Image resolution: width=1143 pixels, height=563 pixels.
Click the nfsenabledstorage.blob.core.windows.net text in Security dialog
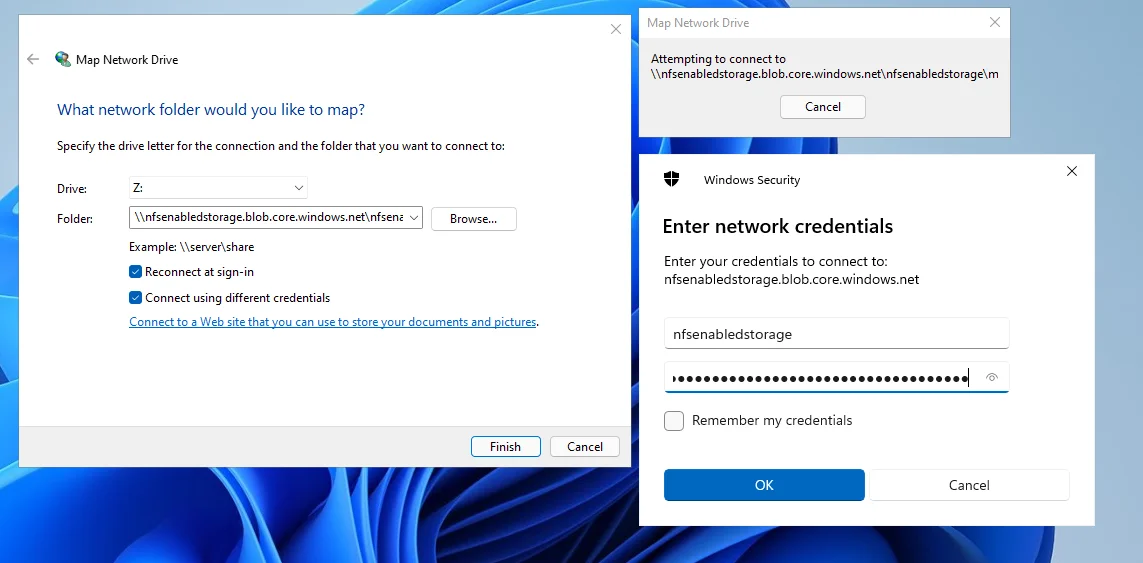(792, 279)
